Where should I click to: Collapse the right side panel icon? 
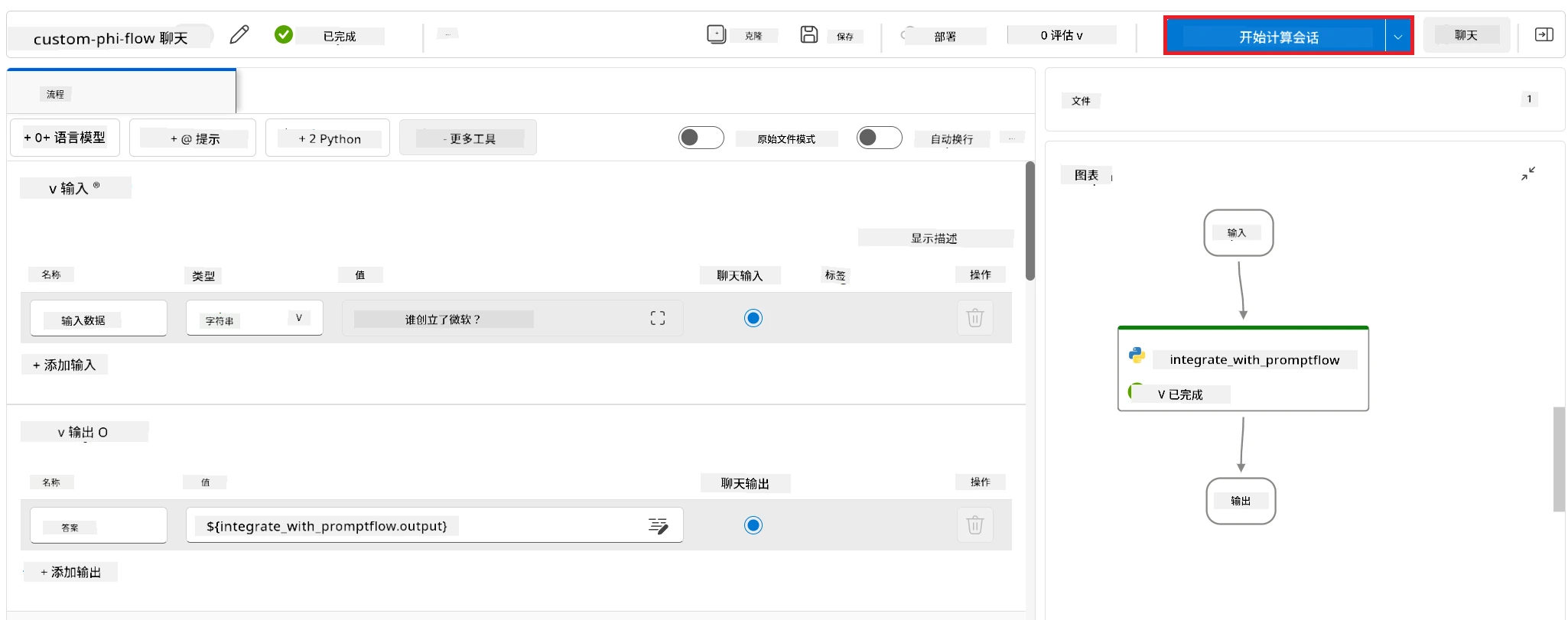1544,34
